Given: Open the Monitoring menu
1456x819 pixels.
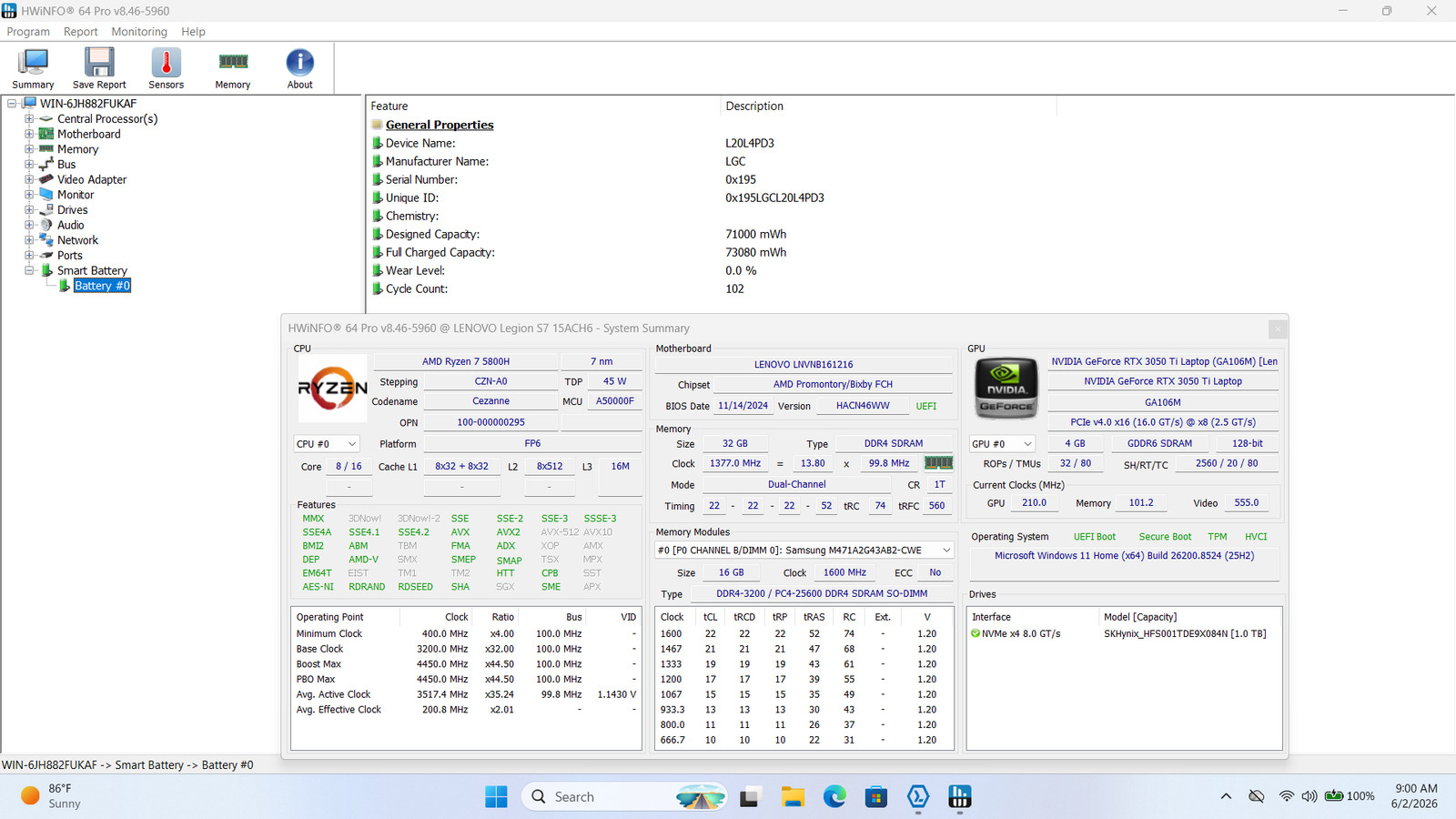Looking at the screenshot, I should (x=139, y=32).
